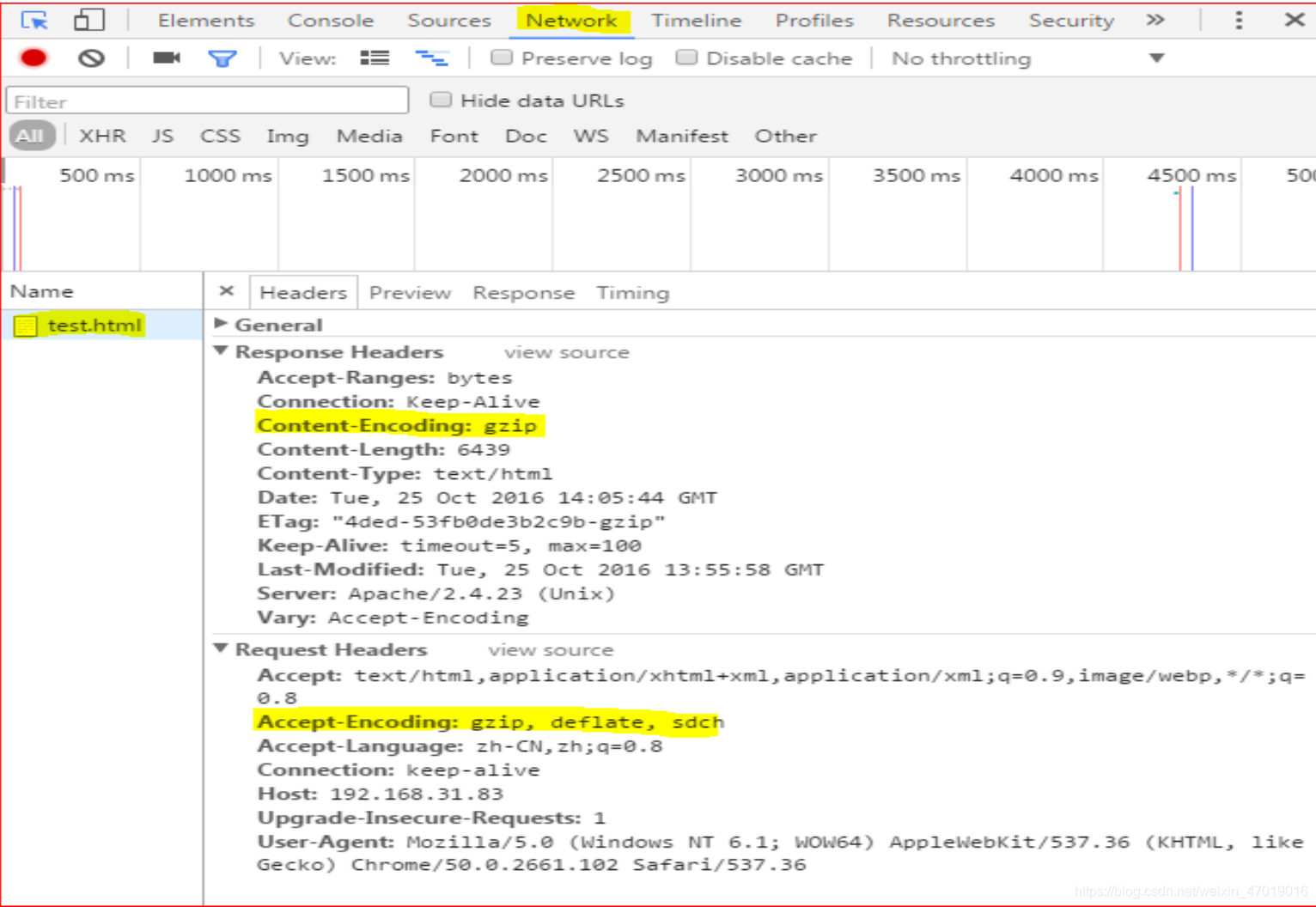The height and width of the screenshot is (907, 1316).
Task: Click the capture screenshots camera icon
Action: 166,58
